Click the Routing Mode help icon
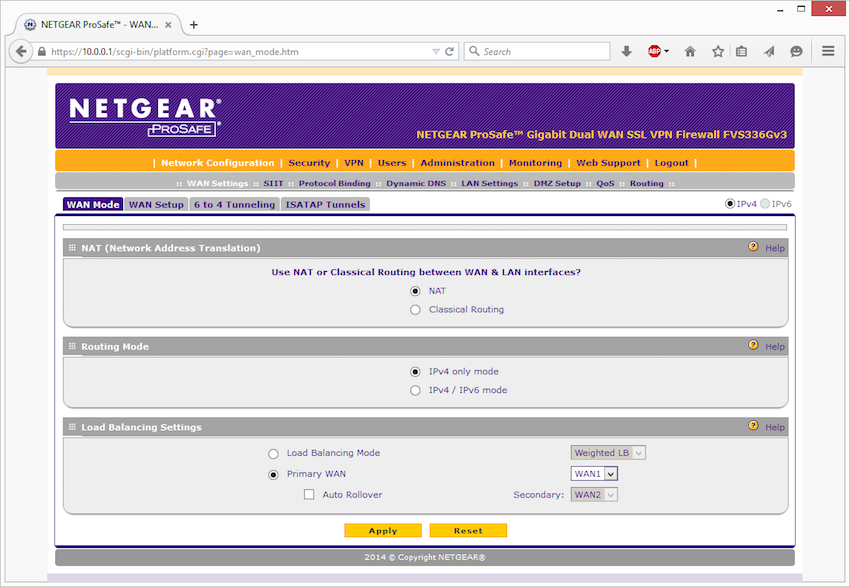Viewport: 850px width, 587px height. point(754,345)
